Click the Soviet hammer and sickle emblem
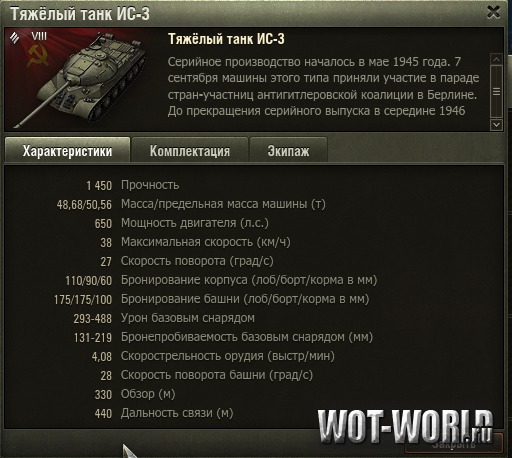Viewport: 512px width, 458px height. point(38,56)
